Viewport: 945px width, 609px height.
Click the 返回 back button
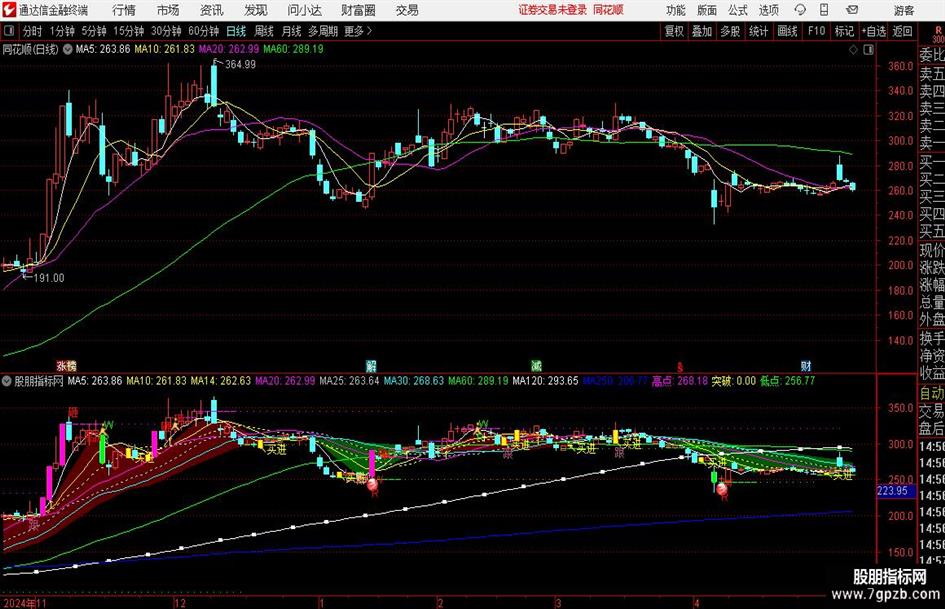[903, 31]
